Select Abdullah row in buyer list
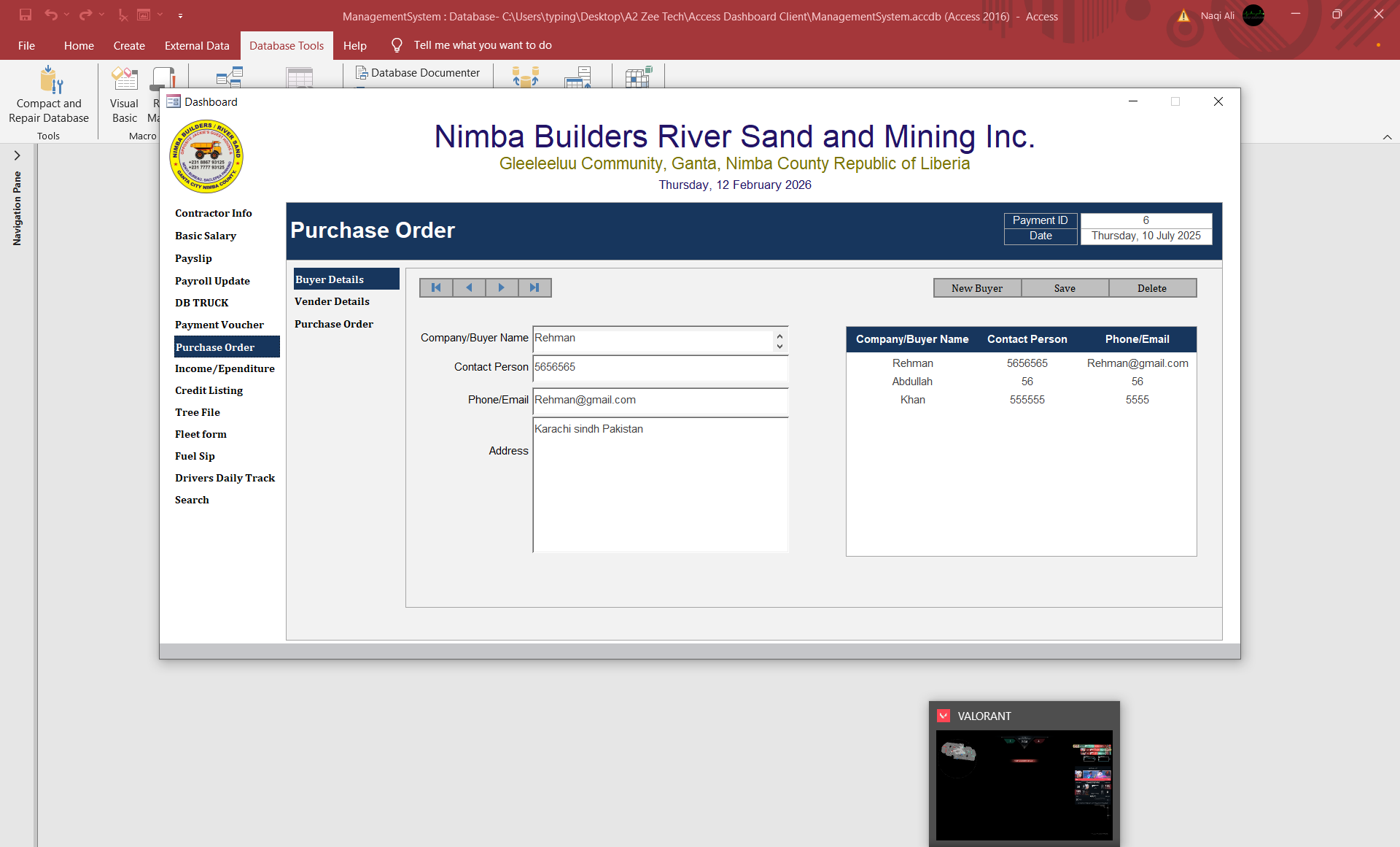 [x=1021, y=382]
